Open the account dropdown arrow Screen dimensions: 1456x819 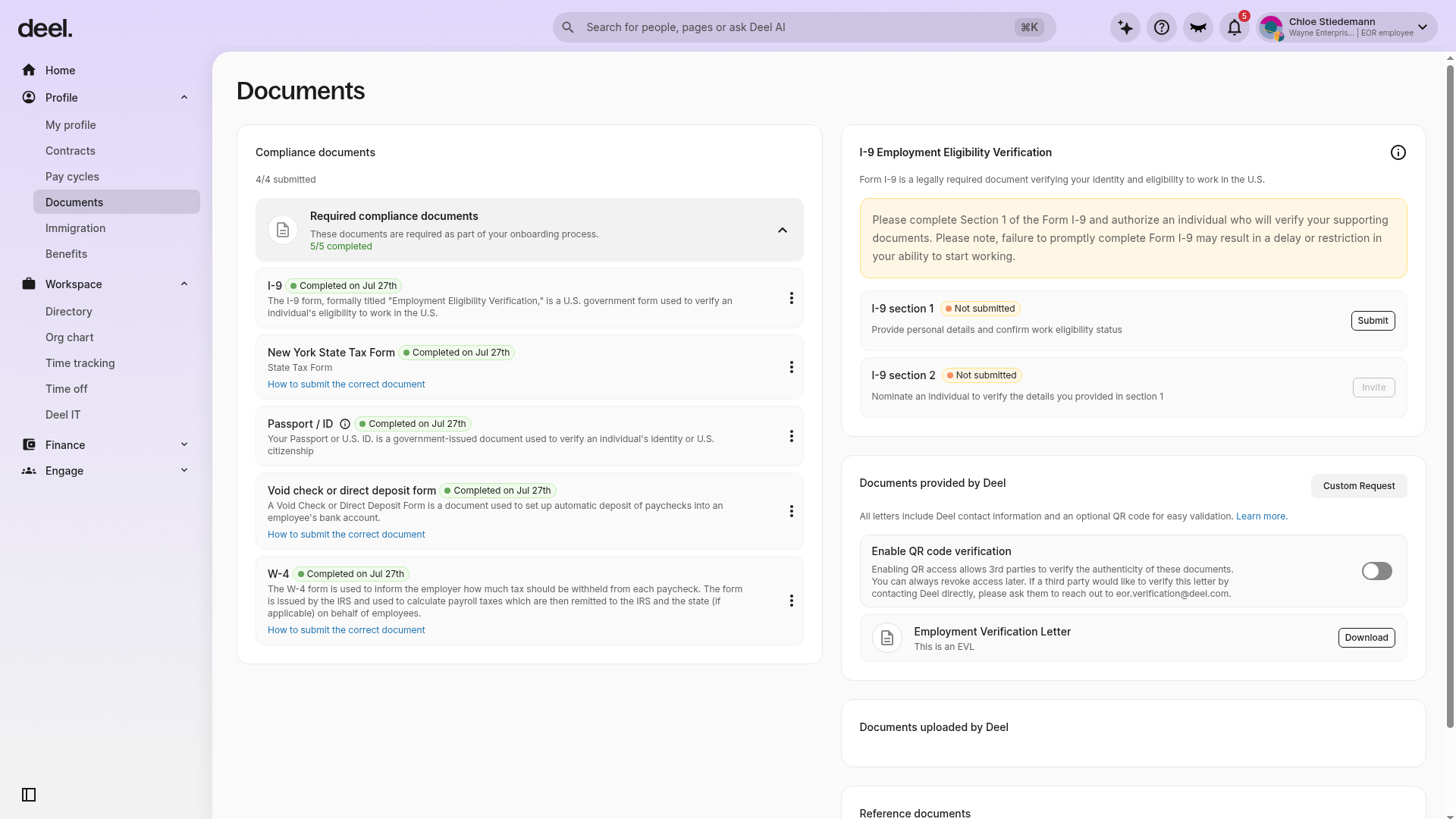[1423, 27]
